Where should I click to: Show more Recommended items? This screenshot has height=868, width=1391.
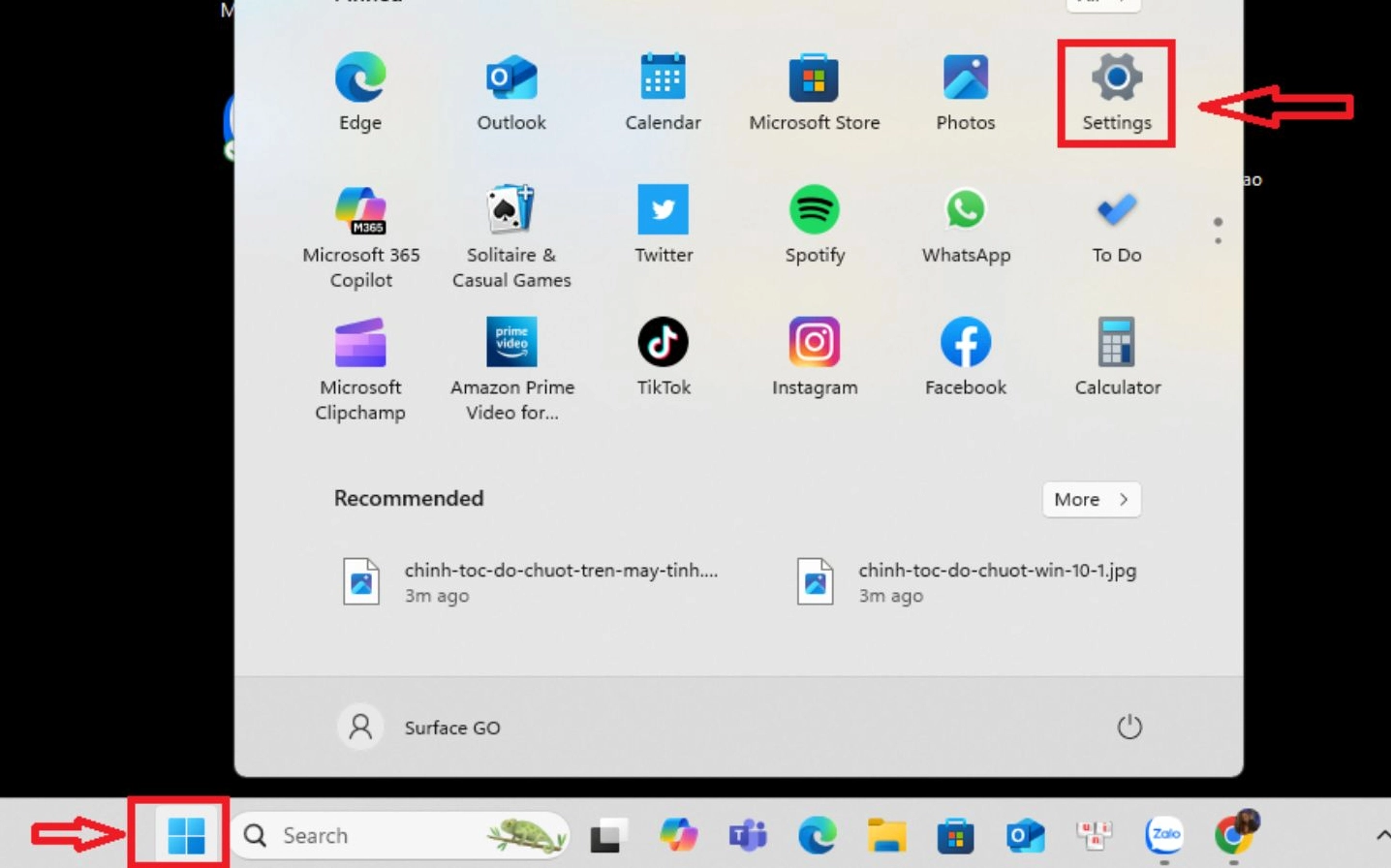[x=1091, y=499]
